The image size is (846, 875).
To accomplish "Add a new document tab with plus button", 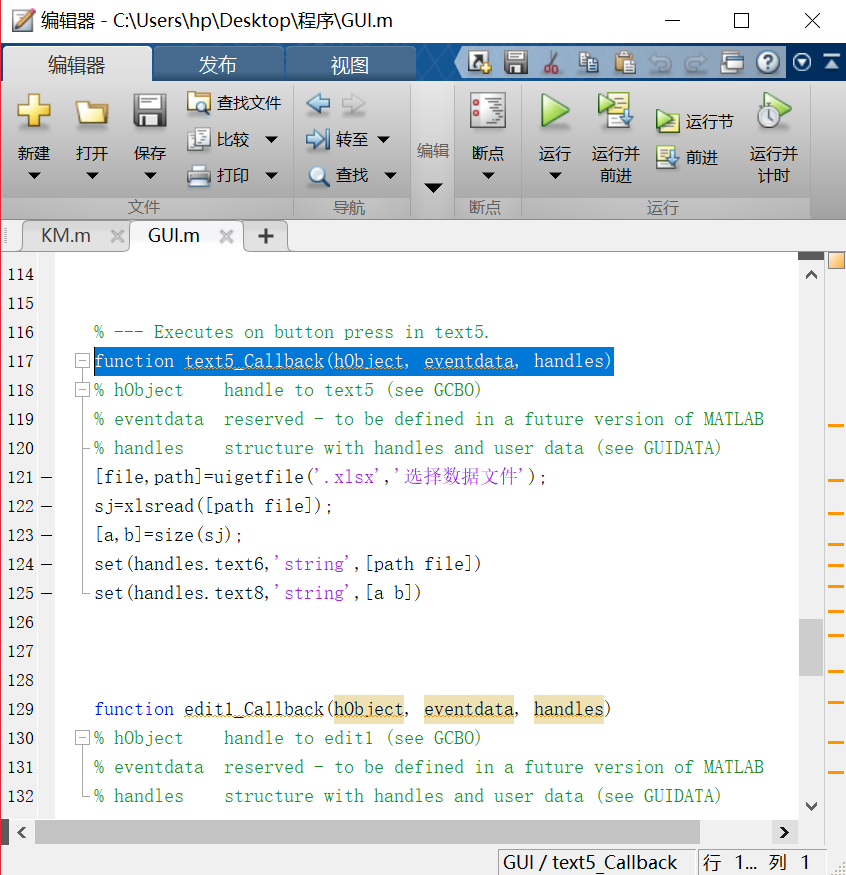I will pos(265,236).
